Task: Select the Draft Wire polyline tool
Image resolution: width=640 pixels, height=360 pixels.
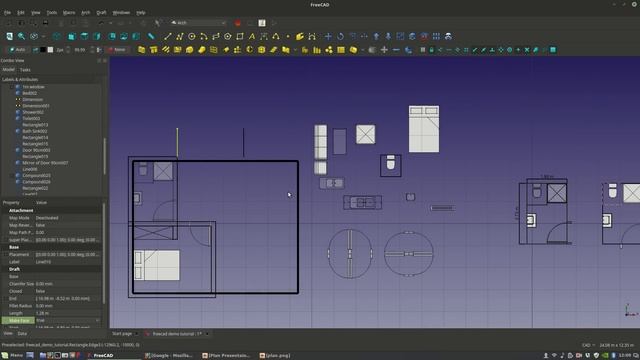Action: click(x=180, y=36)
